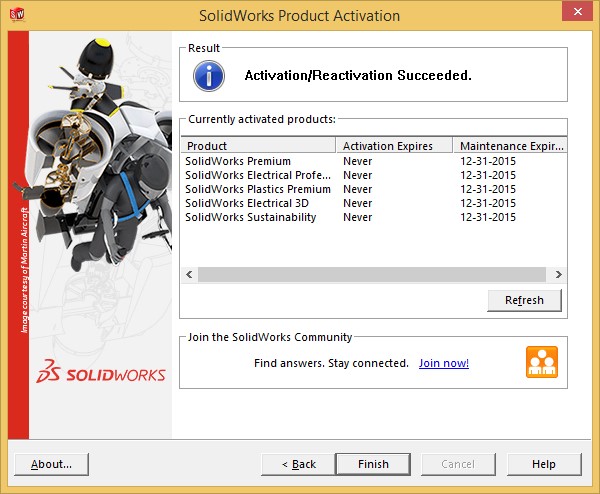This screenshot has height=494, width=600.
Task: Select the SolidWorks Sustainability row
Action: 374,217
